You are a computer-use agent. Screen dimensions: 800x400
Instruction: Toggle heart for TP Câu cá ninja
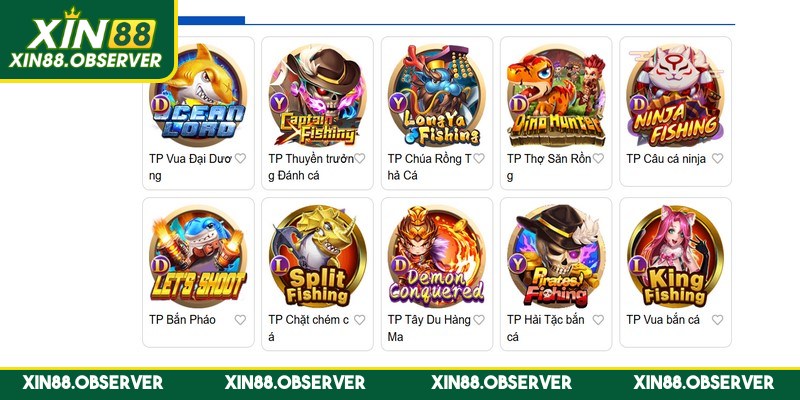(717, 159)
